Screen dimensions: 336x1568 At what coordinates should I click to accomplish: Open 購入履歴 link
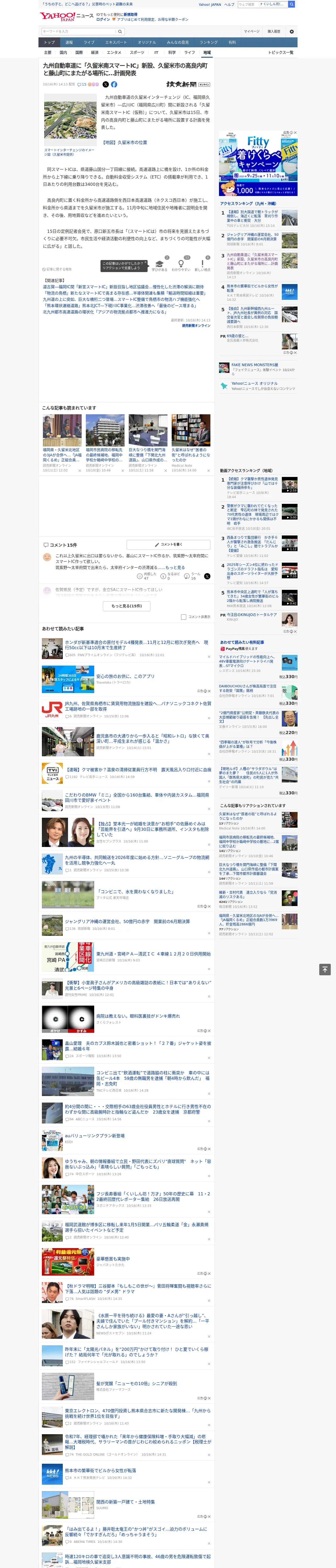point(274,32)
